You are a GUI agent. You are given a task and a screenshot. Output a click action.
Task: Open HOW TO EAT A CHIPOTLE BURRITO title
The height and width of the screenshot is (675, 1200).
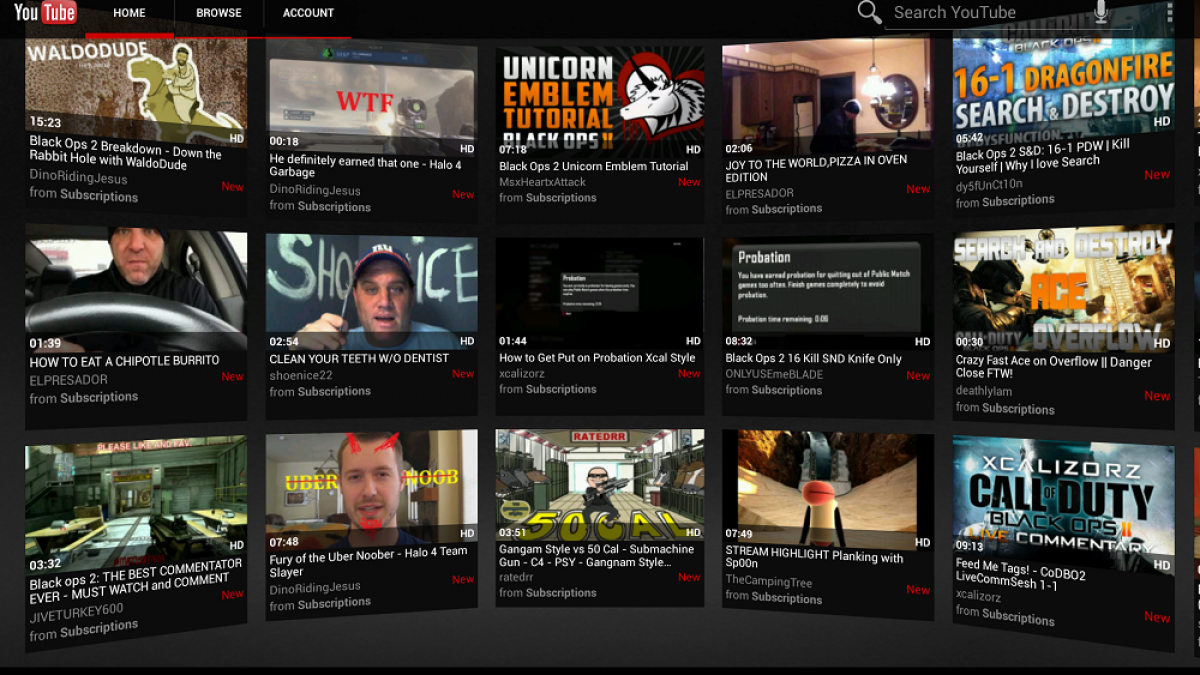(x=124, y=361)
